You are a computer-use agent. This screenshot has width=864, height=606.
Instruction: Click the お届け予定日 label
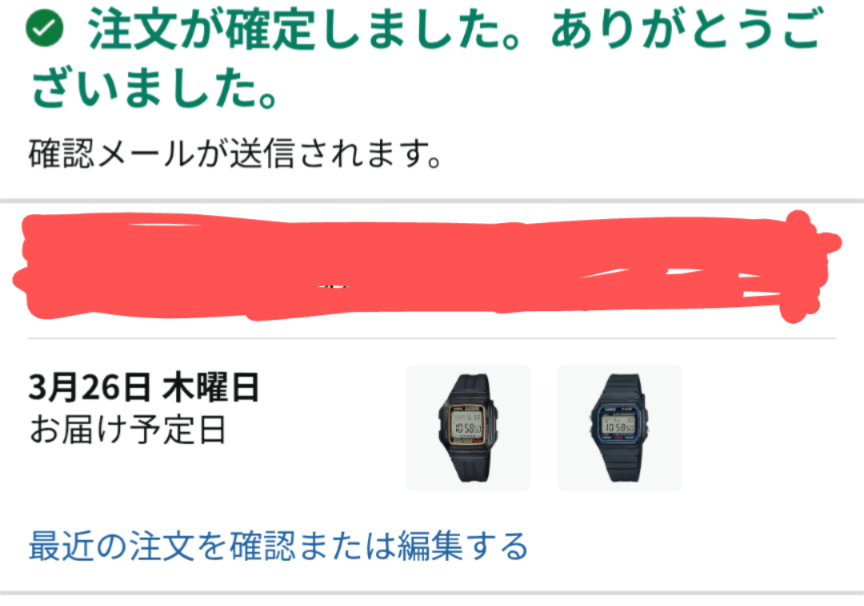(127, 430)
